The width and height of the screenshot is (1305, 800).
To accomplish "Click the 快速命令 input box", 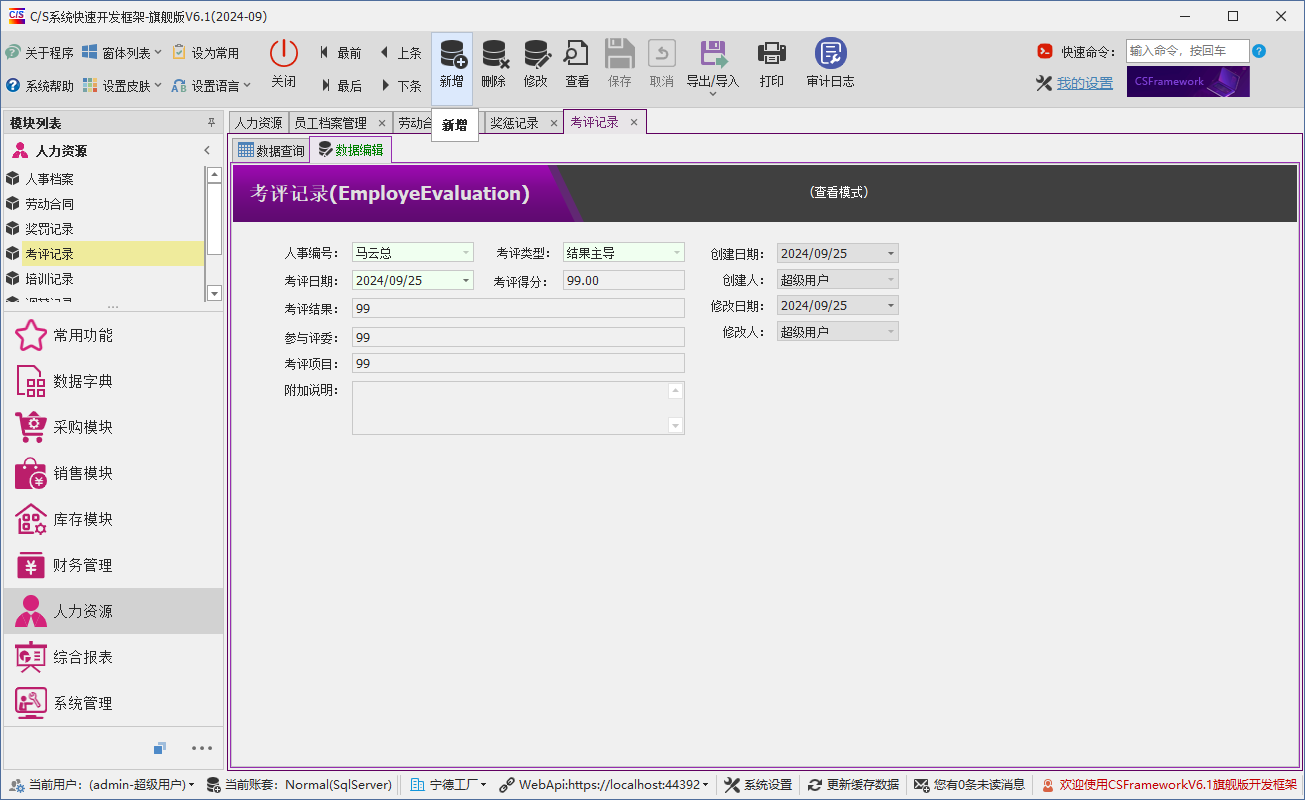I will click(1187, 51).
